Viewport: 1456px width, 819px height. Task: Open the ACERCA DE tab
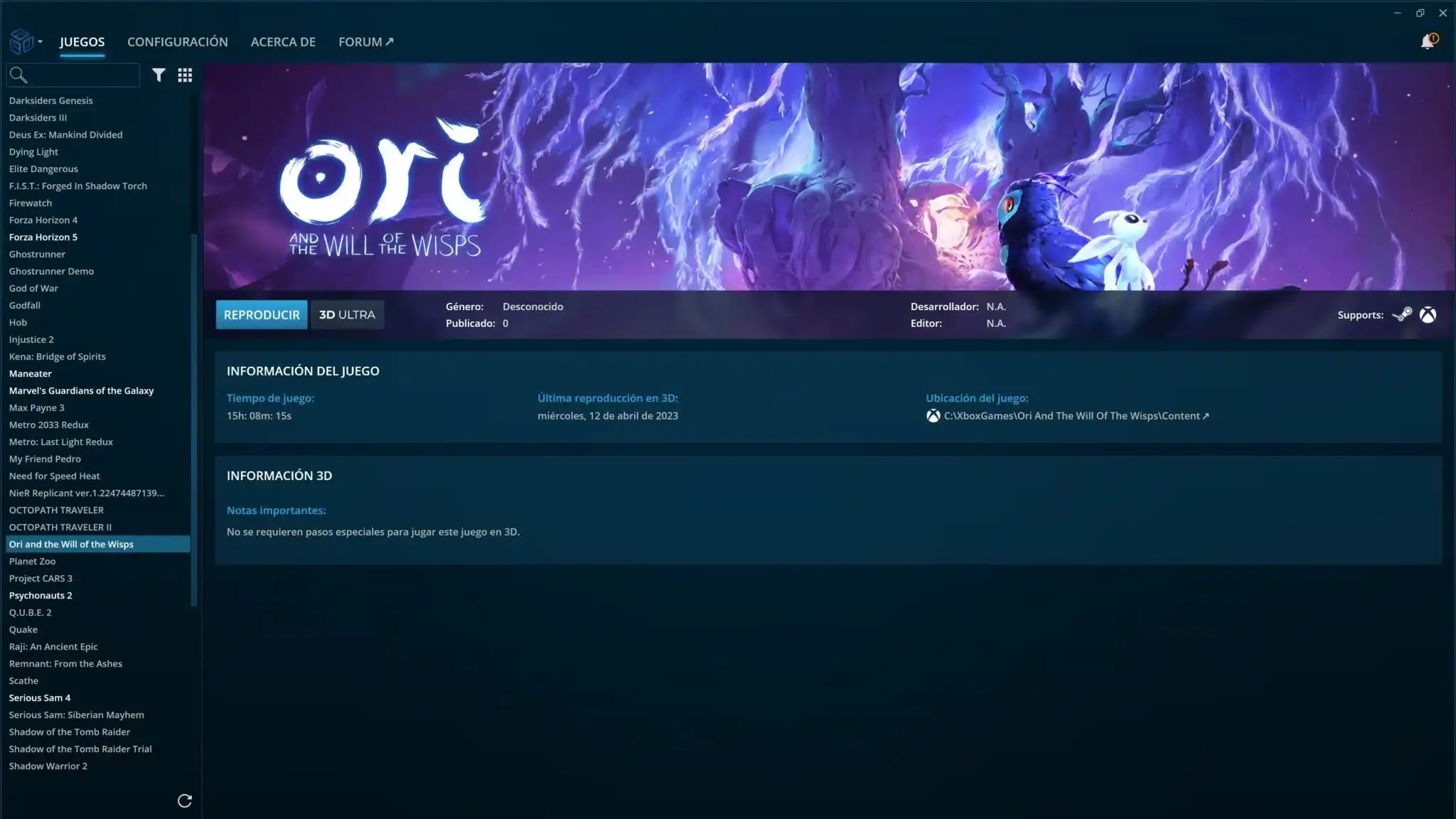tap(283, 42)
